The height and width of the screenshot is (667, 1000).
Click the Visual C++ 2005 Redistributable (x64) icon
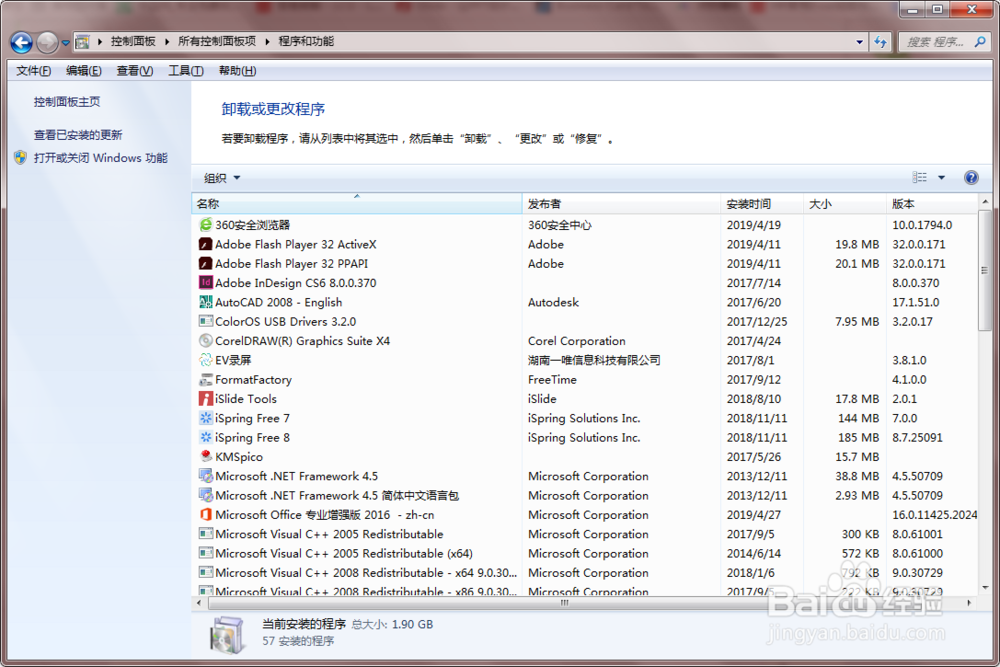pyautogui.click(x=205, y=553)
